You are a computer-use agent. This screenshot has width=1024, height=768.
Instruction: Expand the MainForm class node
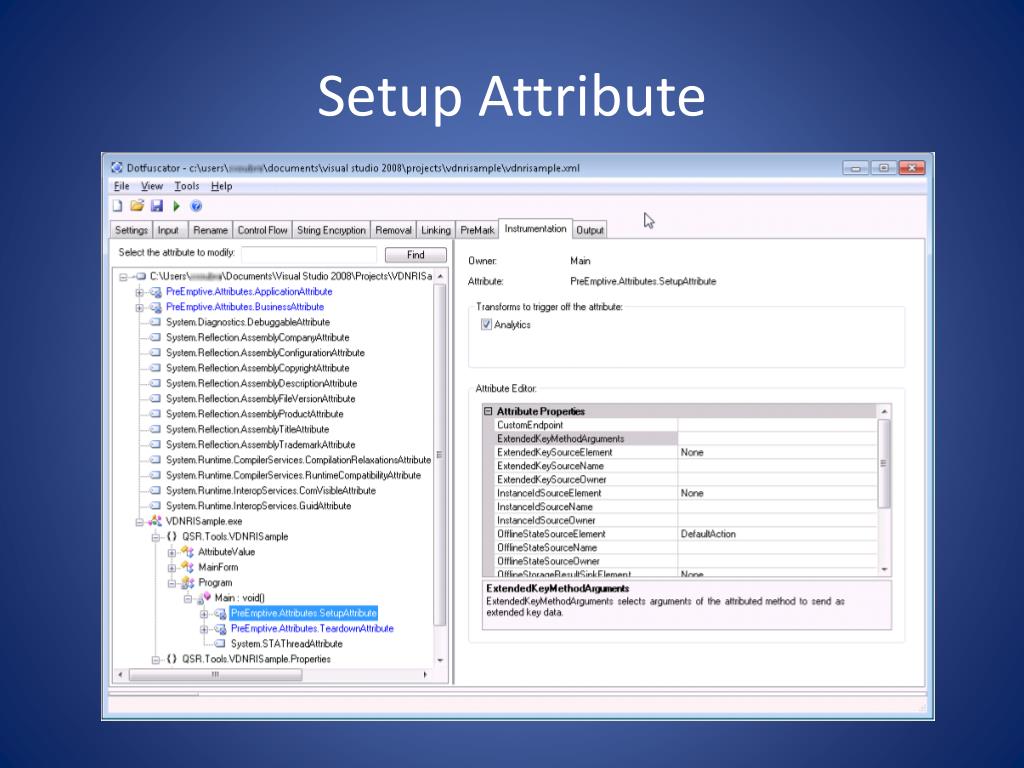172,568
